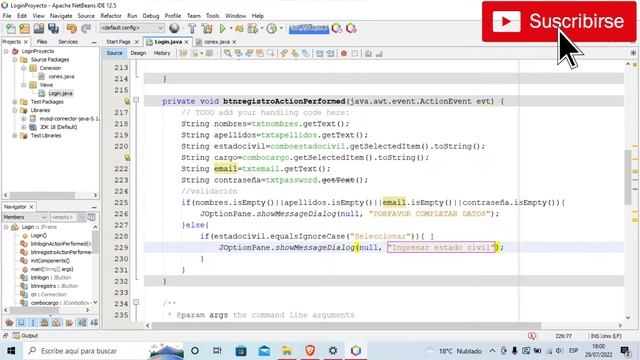Viewport: 640px width, 360px height.
Task: Click the Shift Line Left icon
Action: 320,53
